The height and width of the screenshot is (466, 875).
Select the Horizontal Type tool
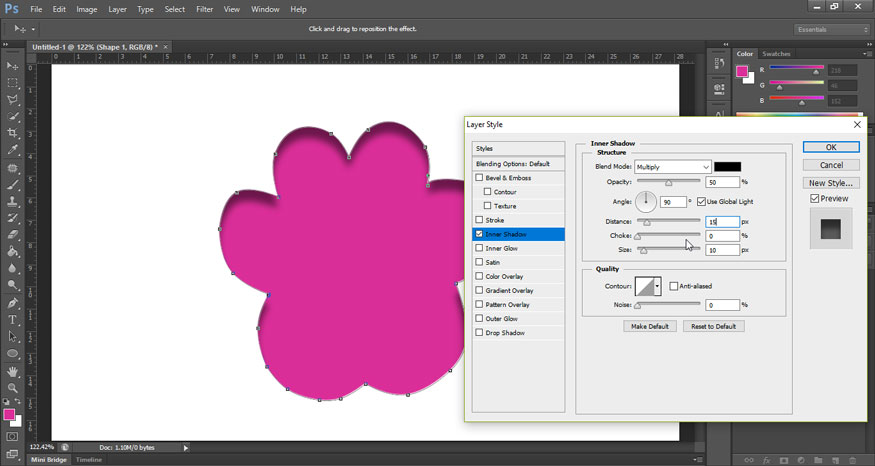click(x=13, y=320)
